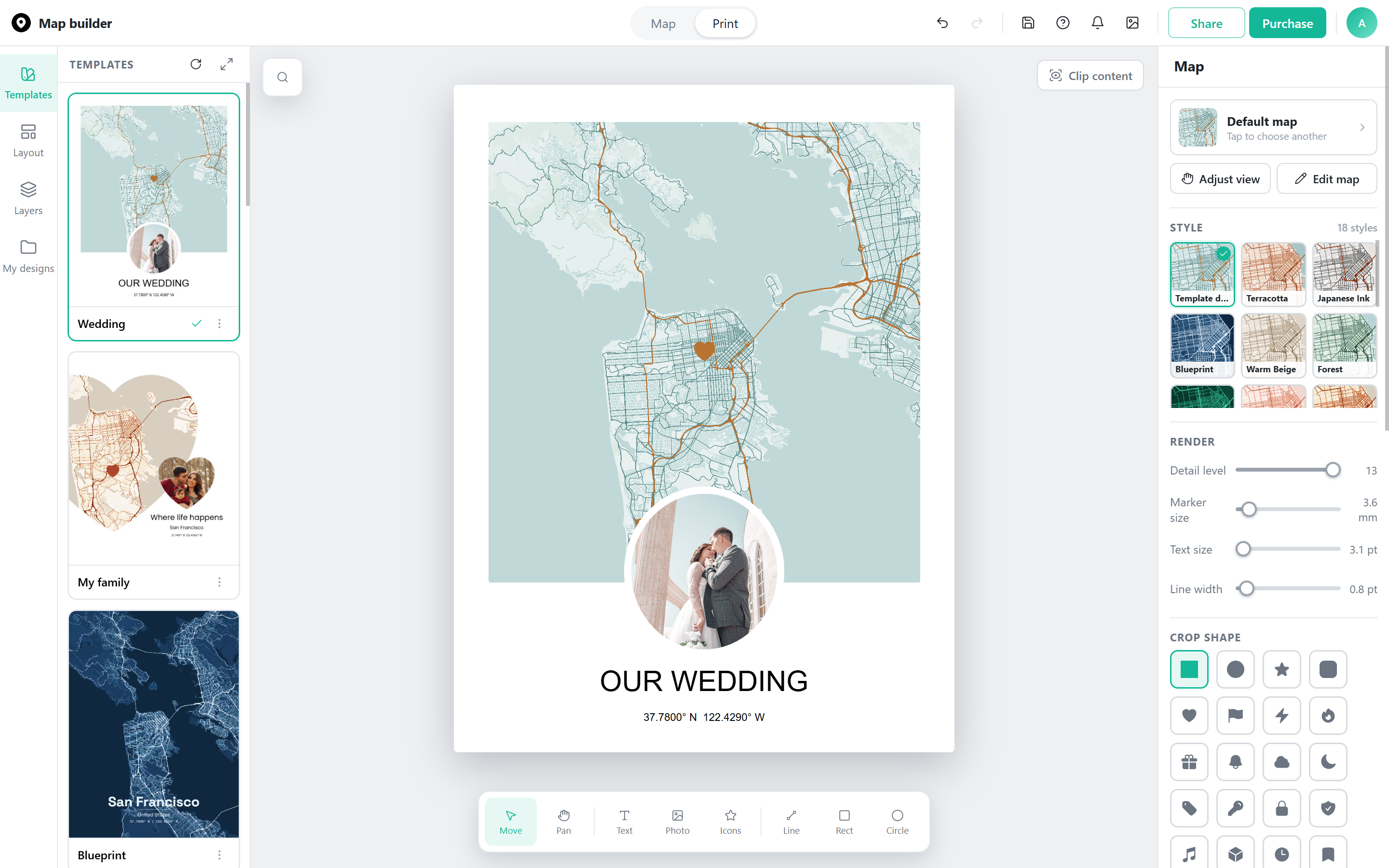Click the Edit map button

point(1326,179)
